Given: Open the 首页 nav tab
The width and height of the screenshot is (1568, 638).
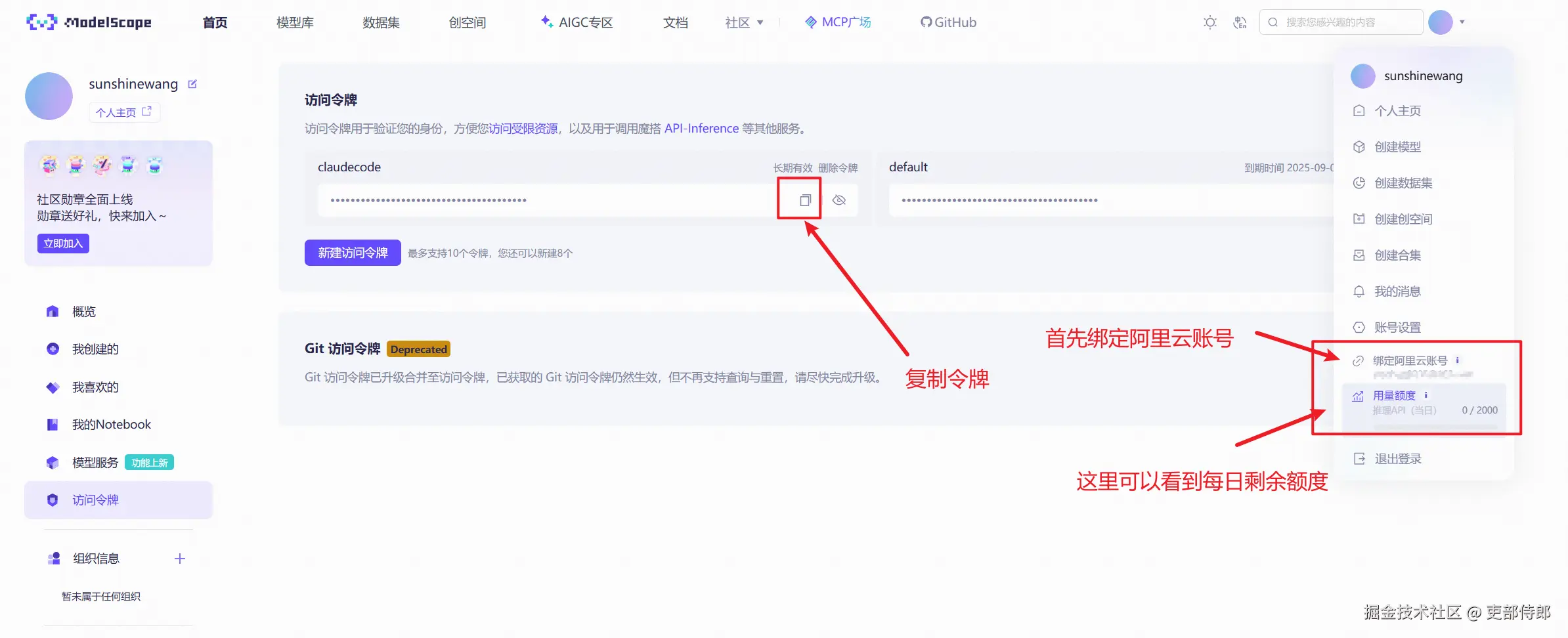Looking at the screenshot, I should tap(215, 22).
